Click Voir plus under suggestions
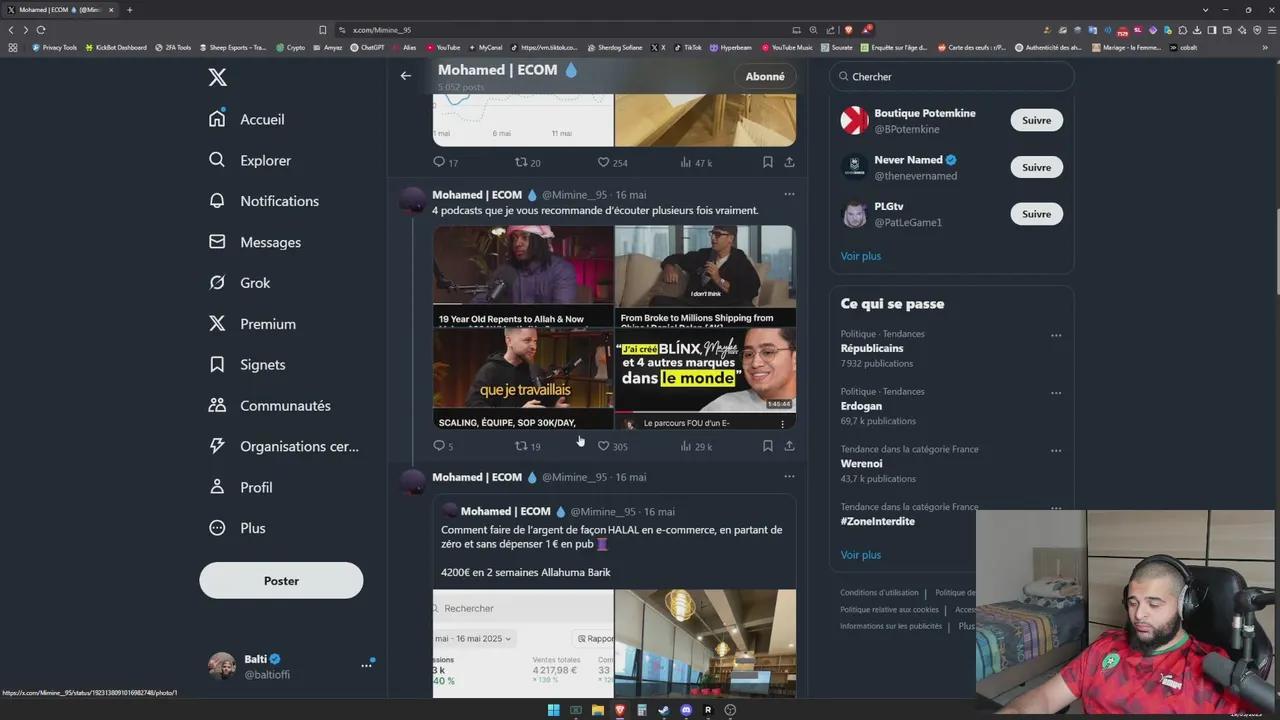 point(860,256)
